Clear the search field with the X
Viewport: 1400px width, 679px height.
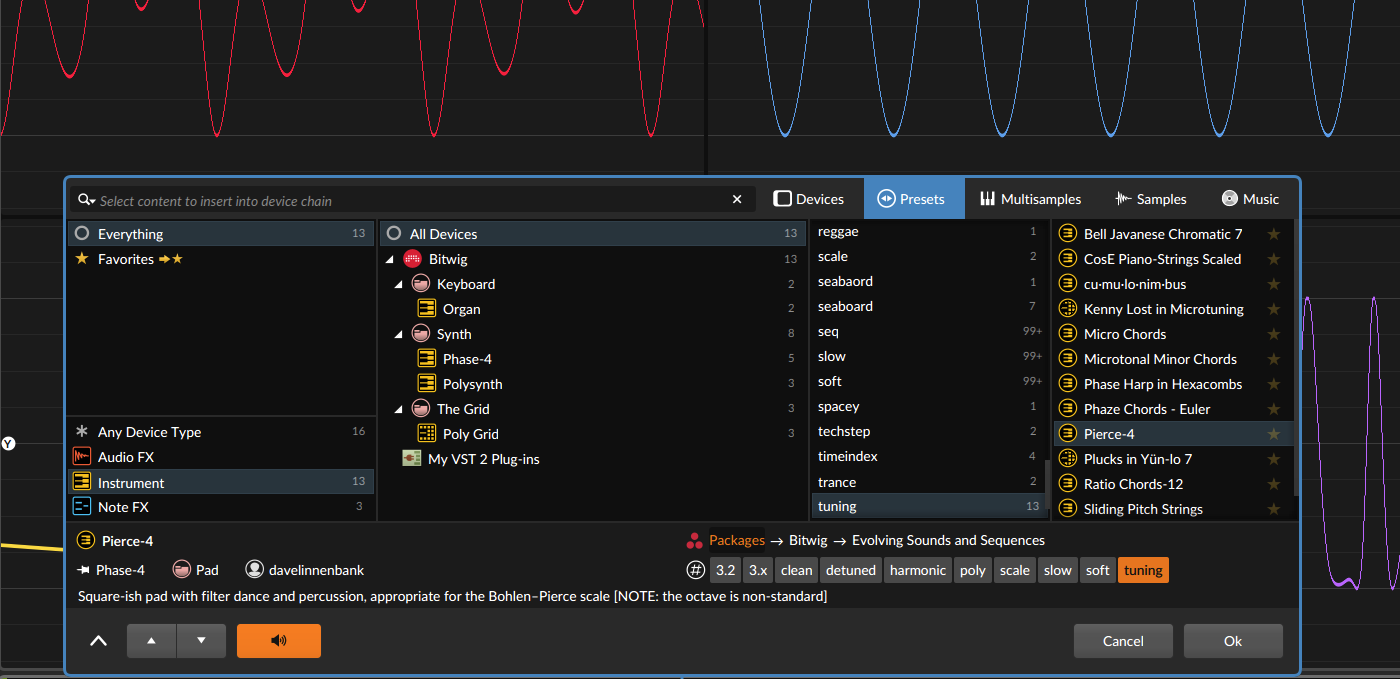point(738,200)
